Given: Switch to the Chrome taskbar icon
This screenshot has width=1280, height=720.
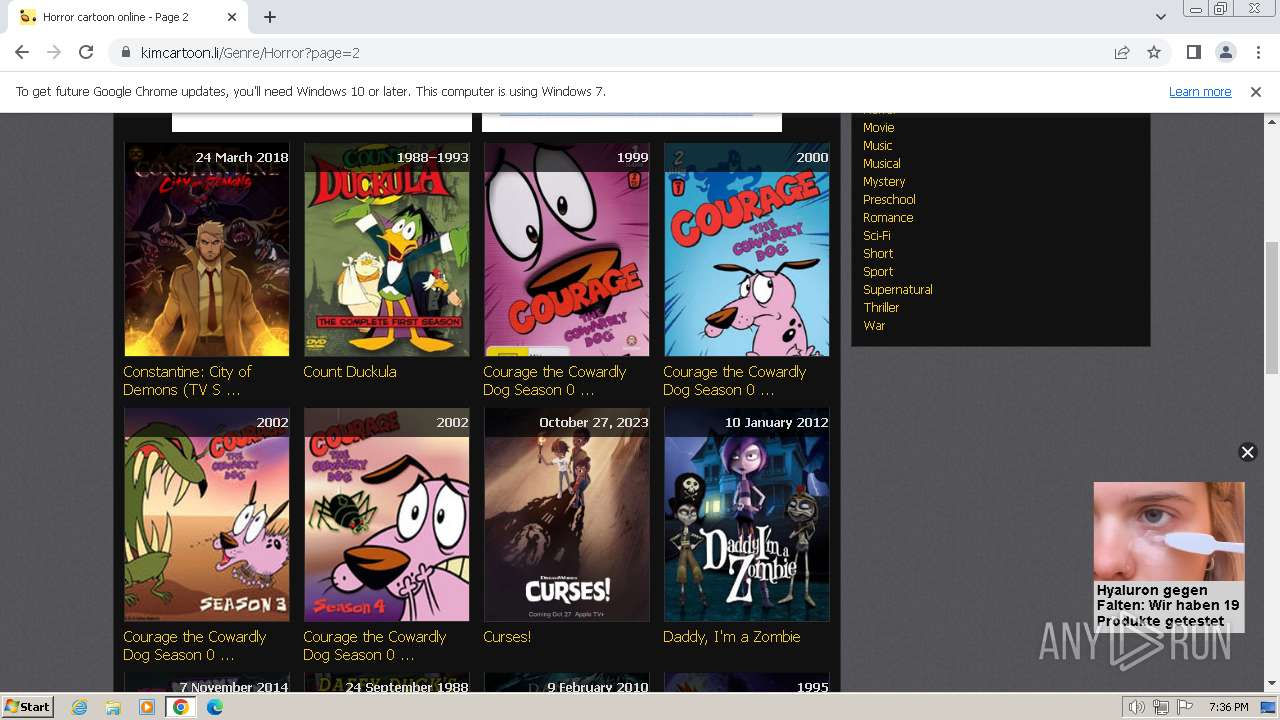Looking at the screenshot, I should pos(181,707).
